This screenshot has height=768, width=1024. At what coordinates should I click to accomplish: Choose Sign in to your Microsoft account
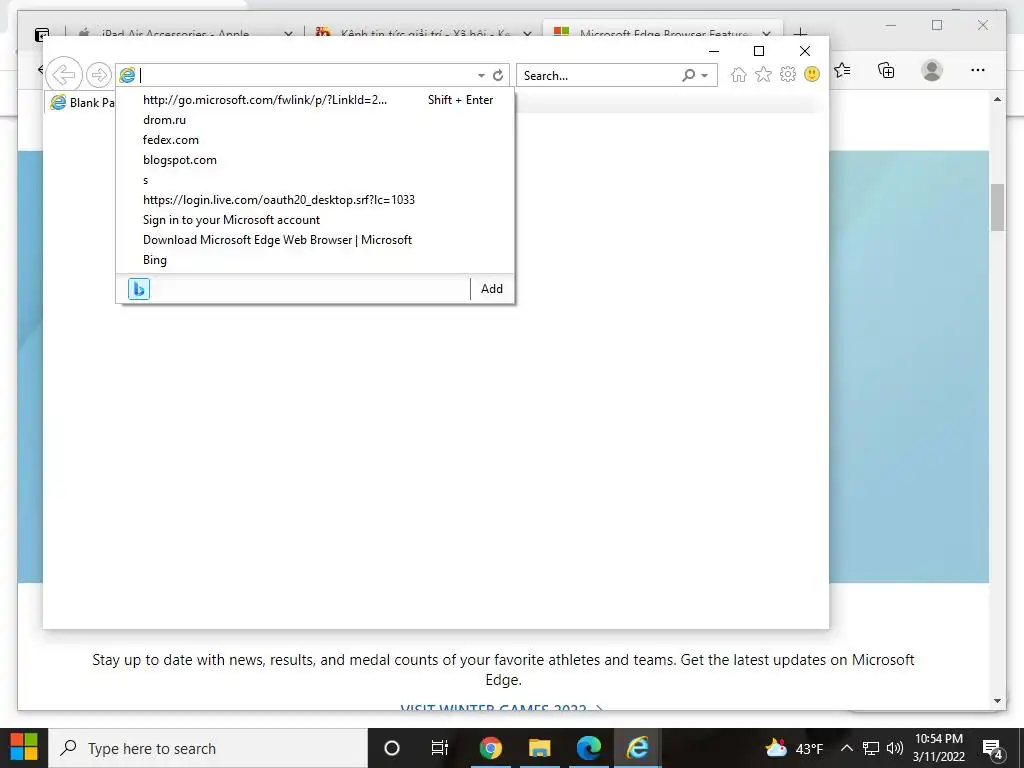(315, 220)
